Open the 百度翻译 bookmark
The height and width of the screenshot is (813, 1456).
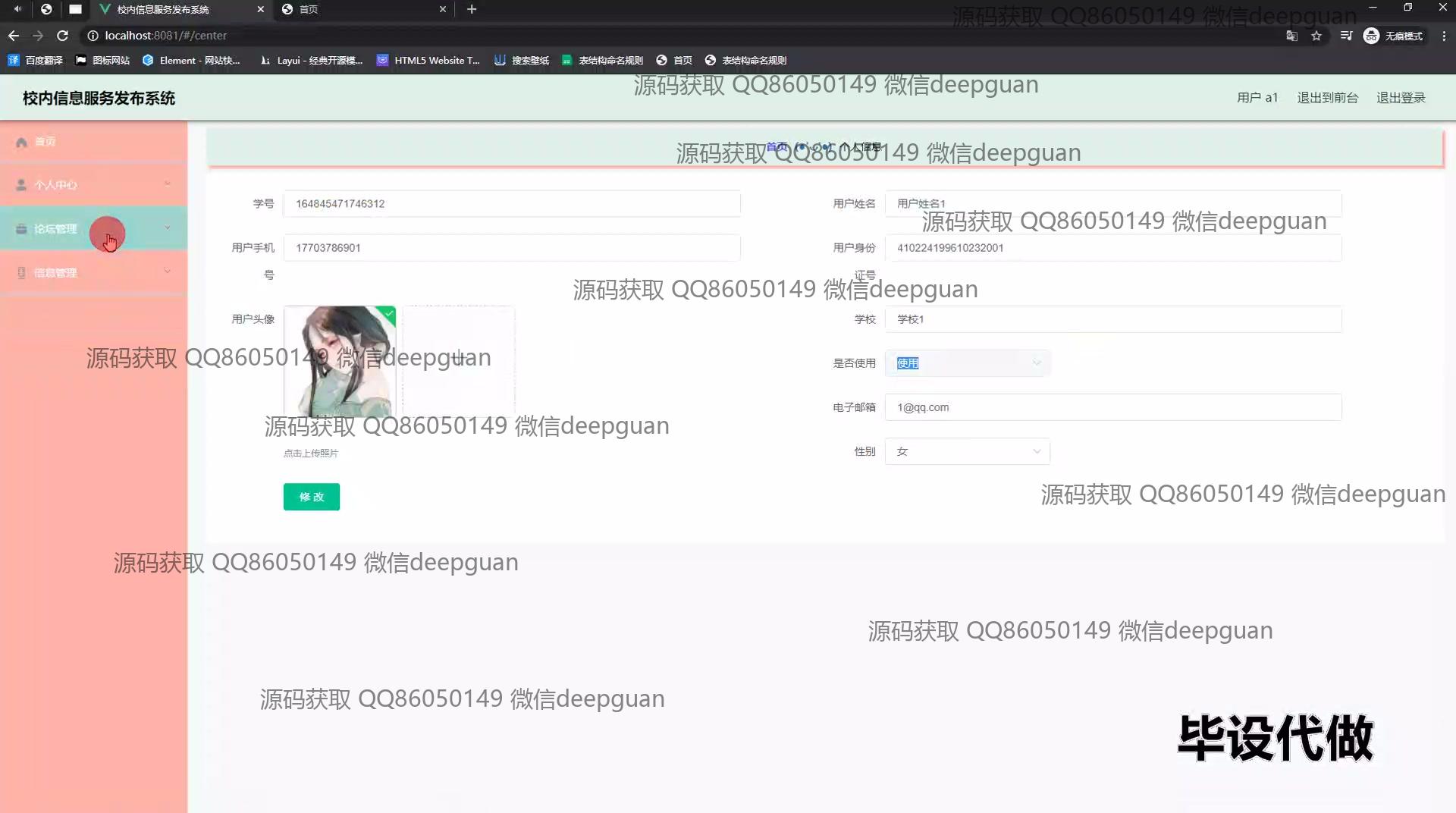point(35,61)
